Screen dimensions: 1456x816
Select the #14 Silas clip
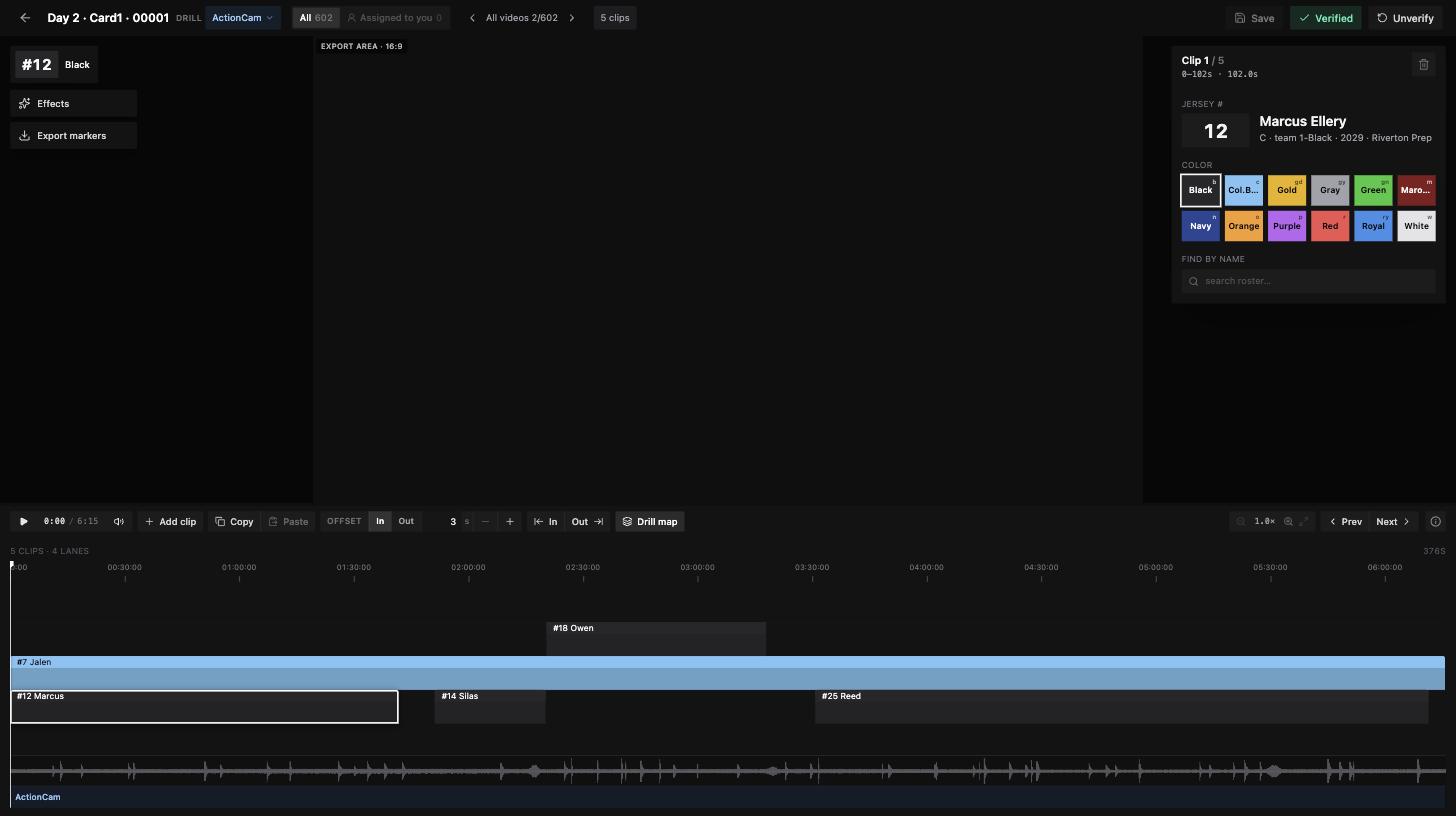490,706
